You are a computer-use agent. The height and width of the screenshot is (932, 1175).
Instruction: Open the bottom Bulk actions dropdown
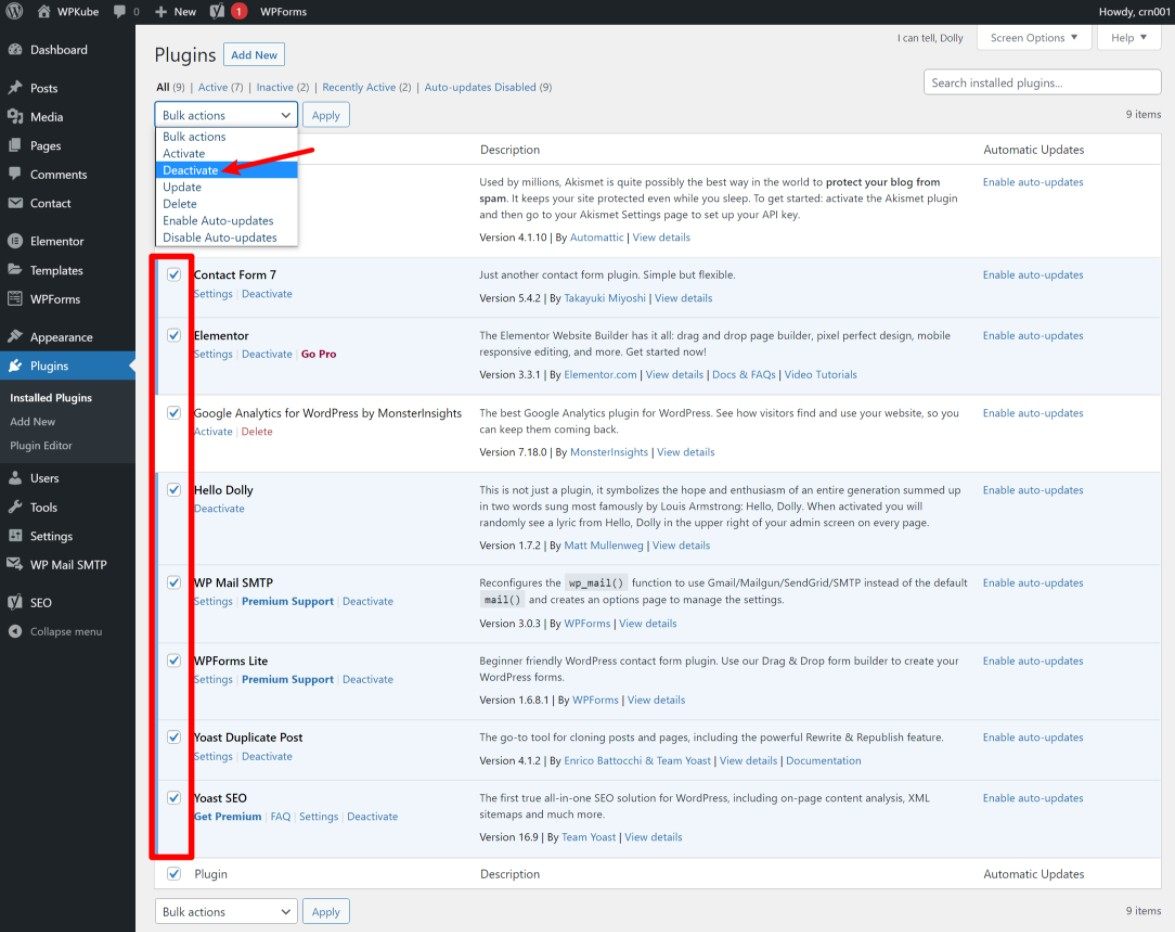click(x=226, y=912)
